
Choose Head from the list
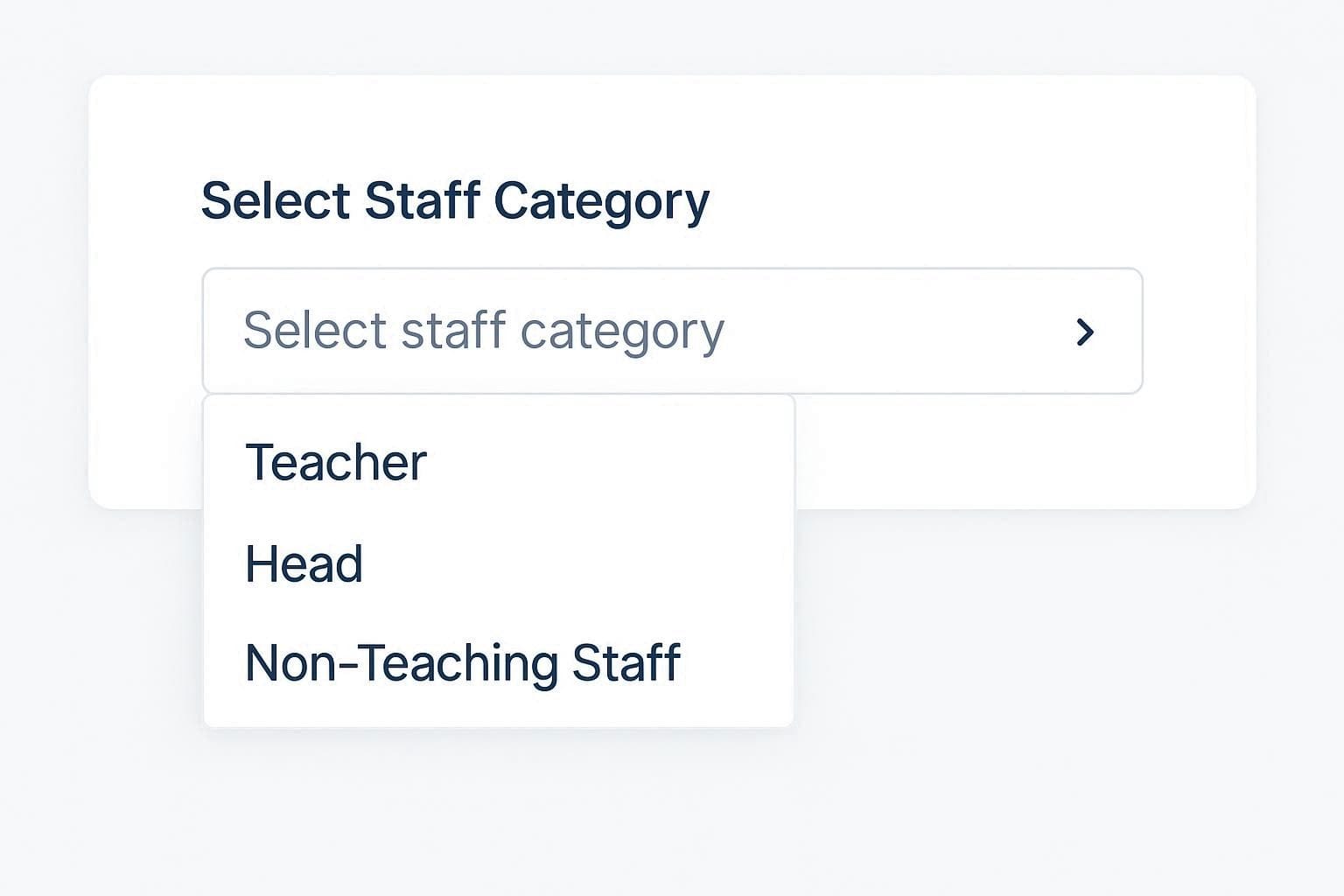(304, 563)
